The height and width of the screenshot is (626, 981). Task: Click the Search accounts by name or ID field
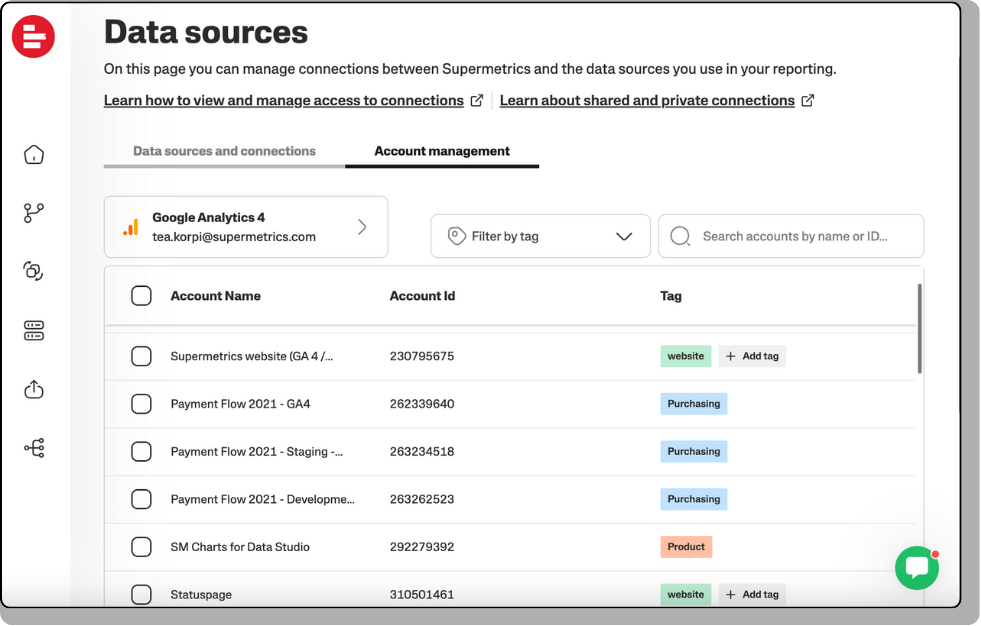(791, 236)
